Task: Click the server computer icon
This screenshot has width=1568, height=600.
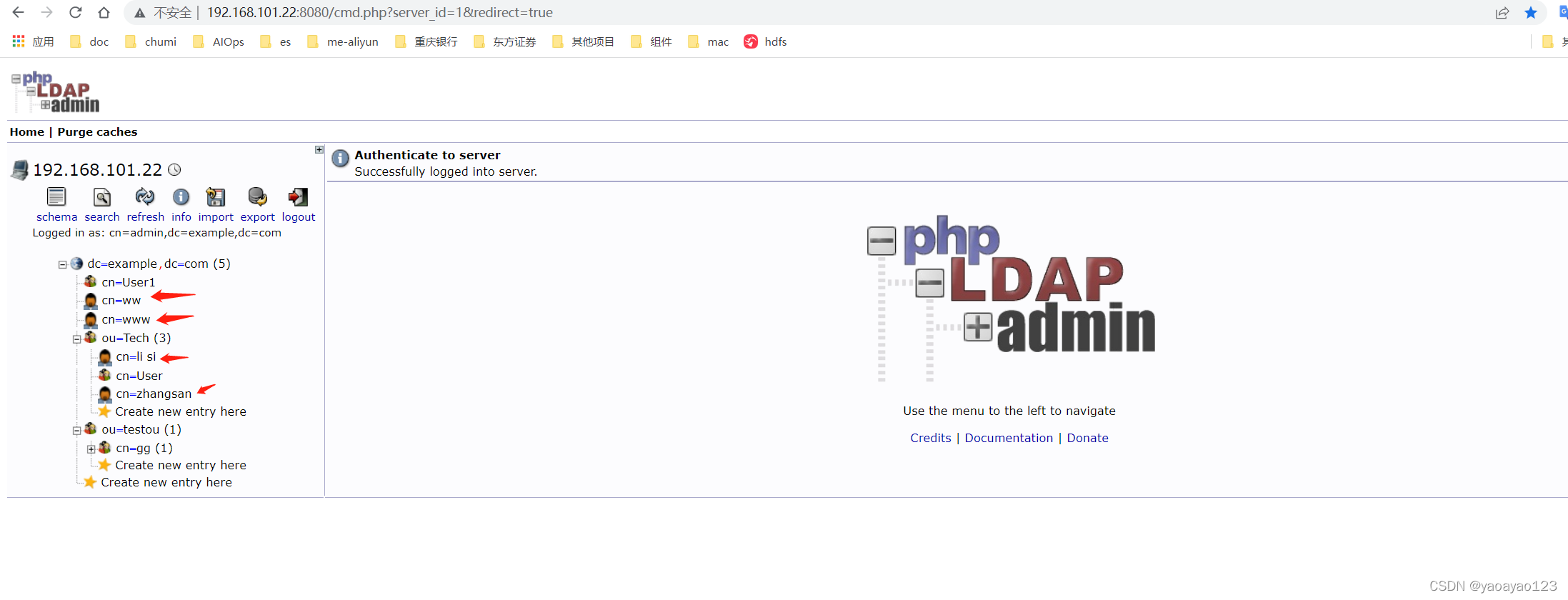Action: 20,170
